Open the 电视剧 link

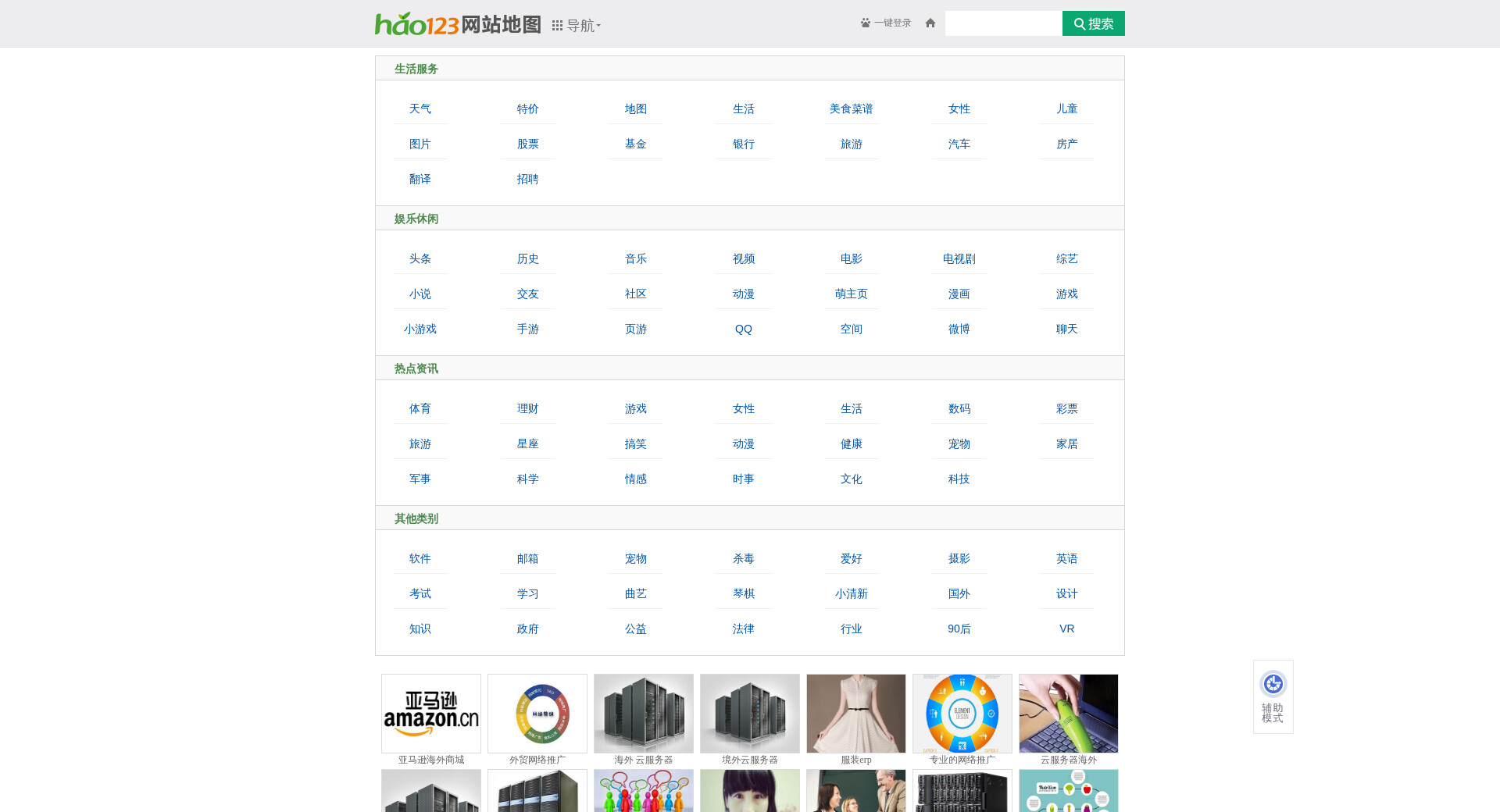(x=959, y=259)
